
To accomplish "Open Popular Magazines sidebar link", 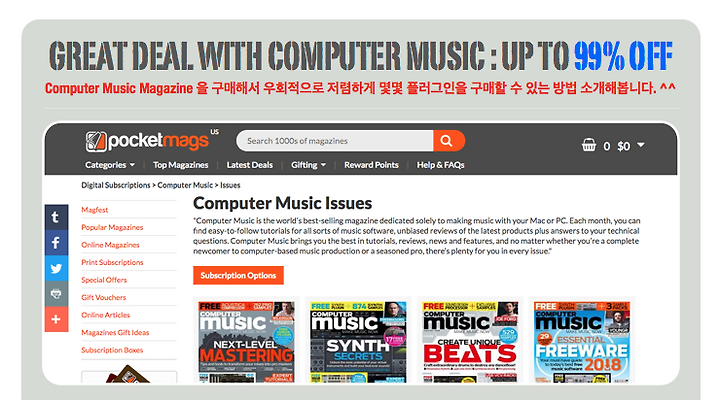I will 112,227.
